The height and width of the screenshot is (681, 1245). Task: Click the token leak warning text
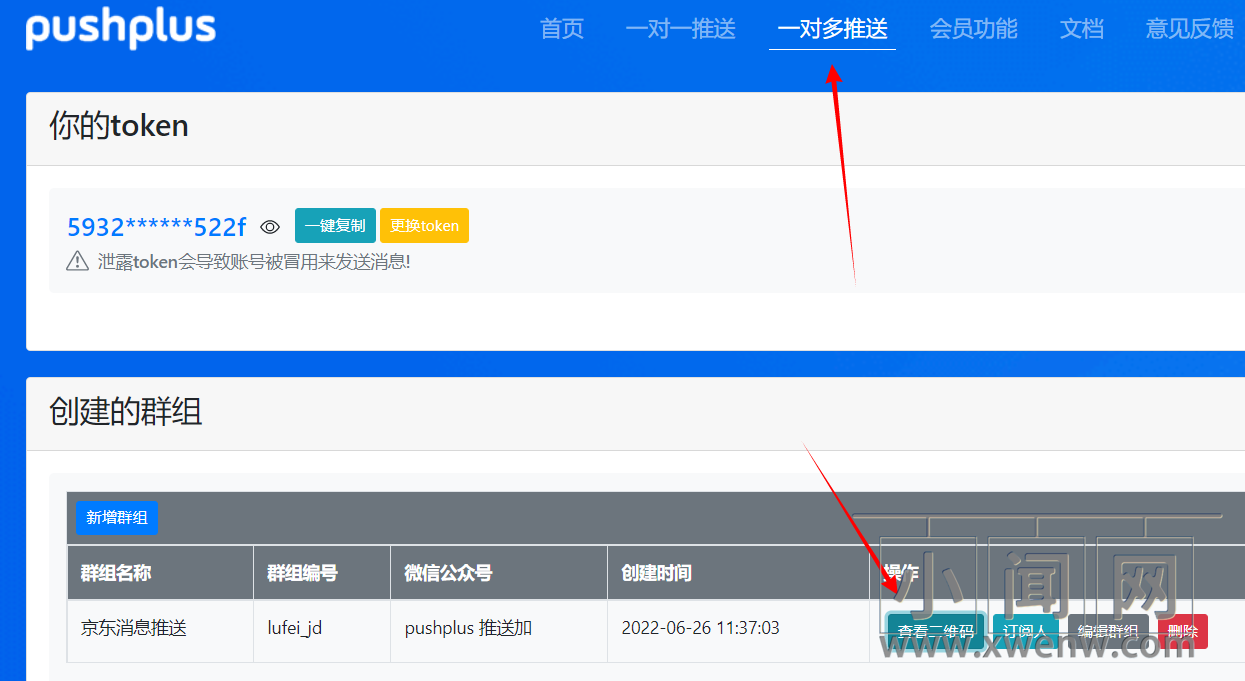click(x=254, y=262)
